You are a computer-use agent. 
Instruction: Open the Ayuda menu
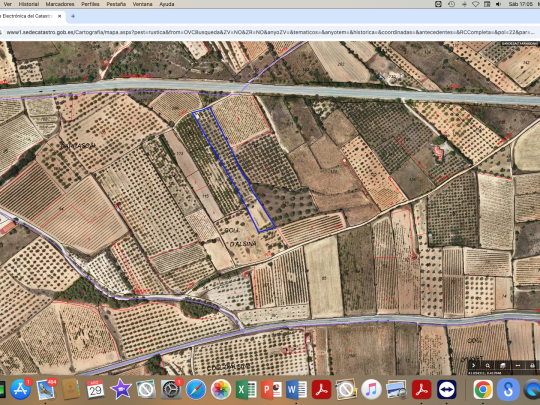pos(167,4)
